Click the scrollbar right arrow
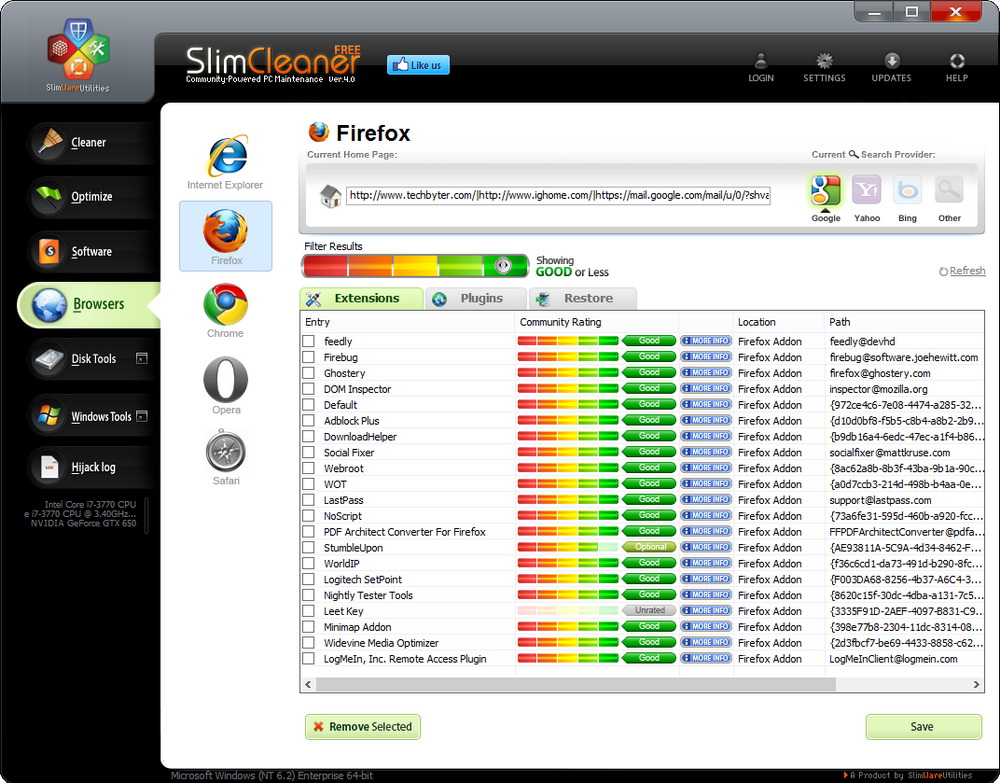This screenshot has width=1000, height=783. point(976,684)
